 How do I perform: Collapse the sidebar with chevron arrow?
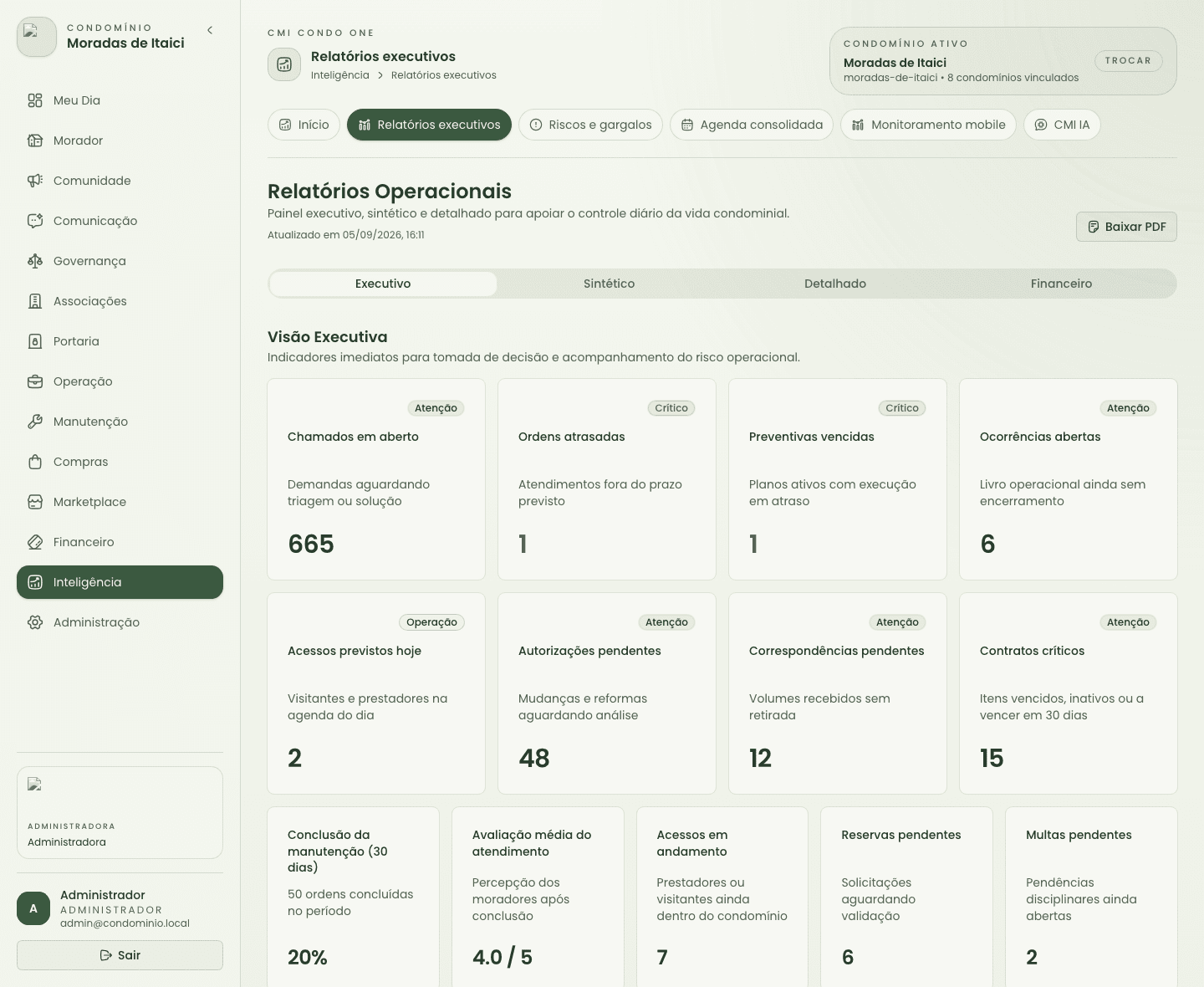pos(210,30)
